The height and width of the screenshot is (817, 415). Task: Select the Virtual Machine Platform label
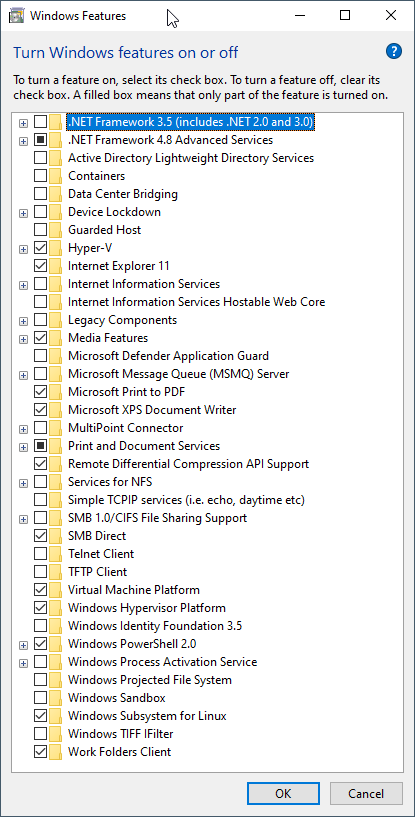pyautogui.click(x=133, y=590)
